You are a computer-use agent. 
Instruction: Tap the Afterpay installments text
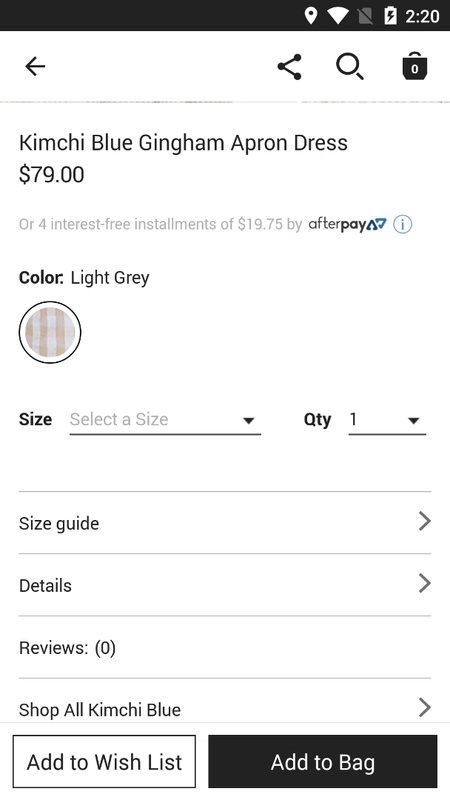pos(161,224)
